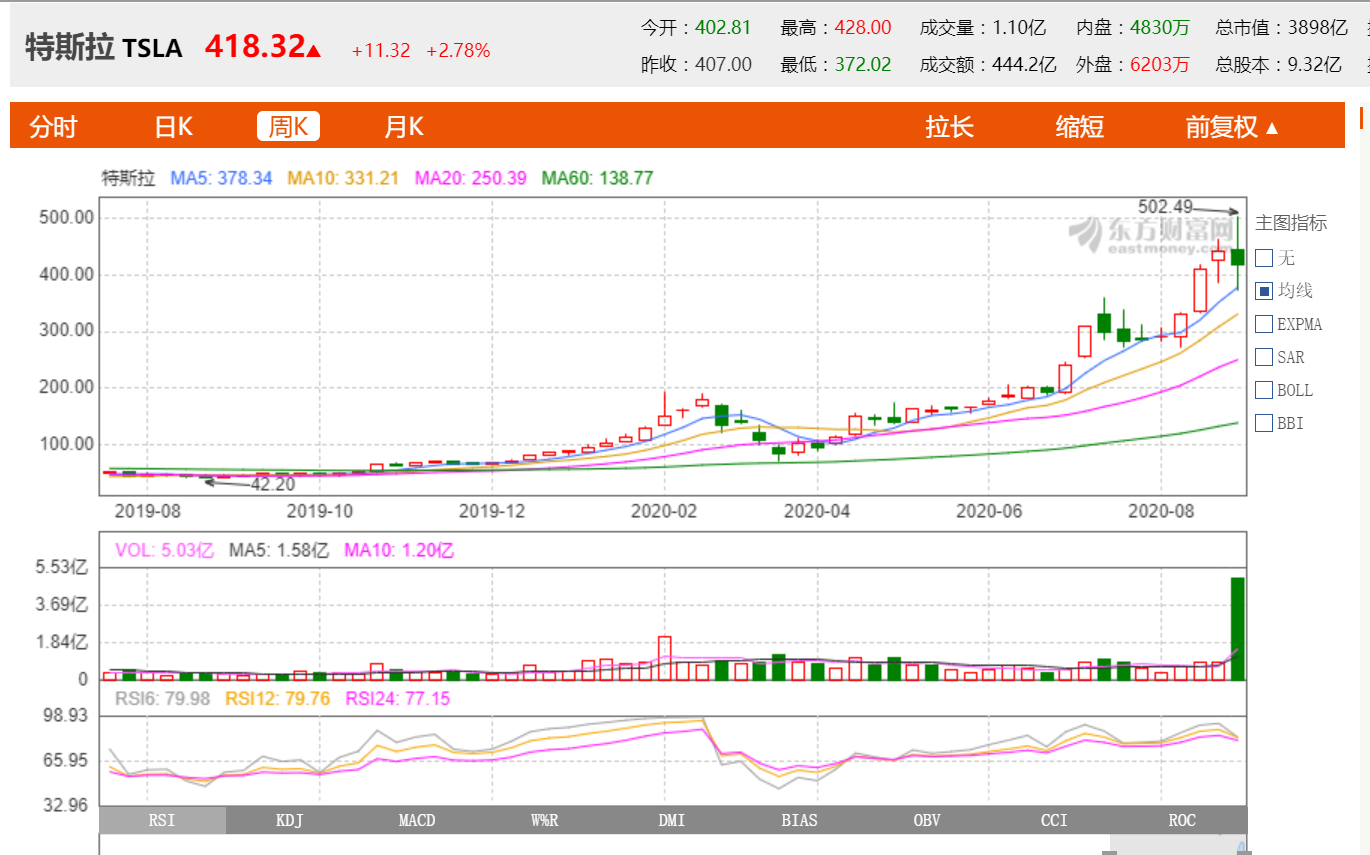The height and width of the screenshot is (855, 1370).
Task: Expand the 前复权 adjustment dropdown
Action: pyautogui.click(x=1232, y=127)
